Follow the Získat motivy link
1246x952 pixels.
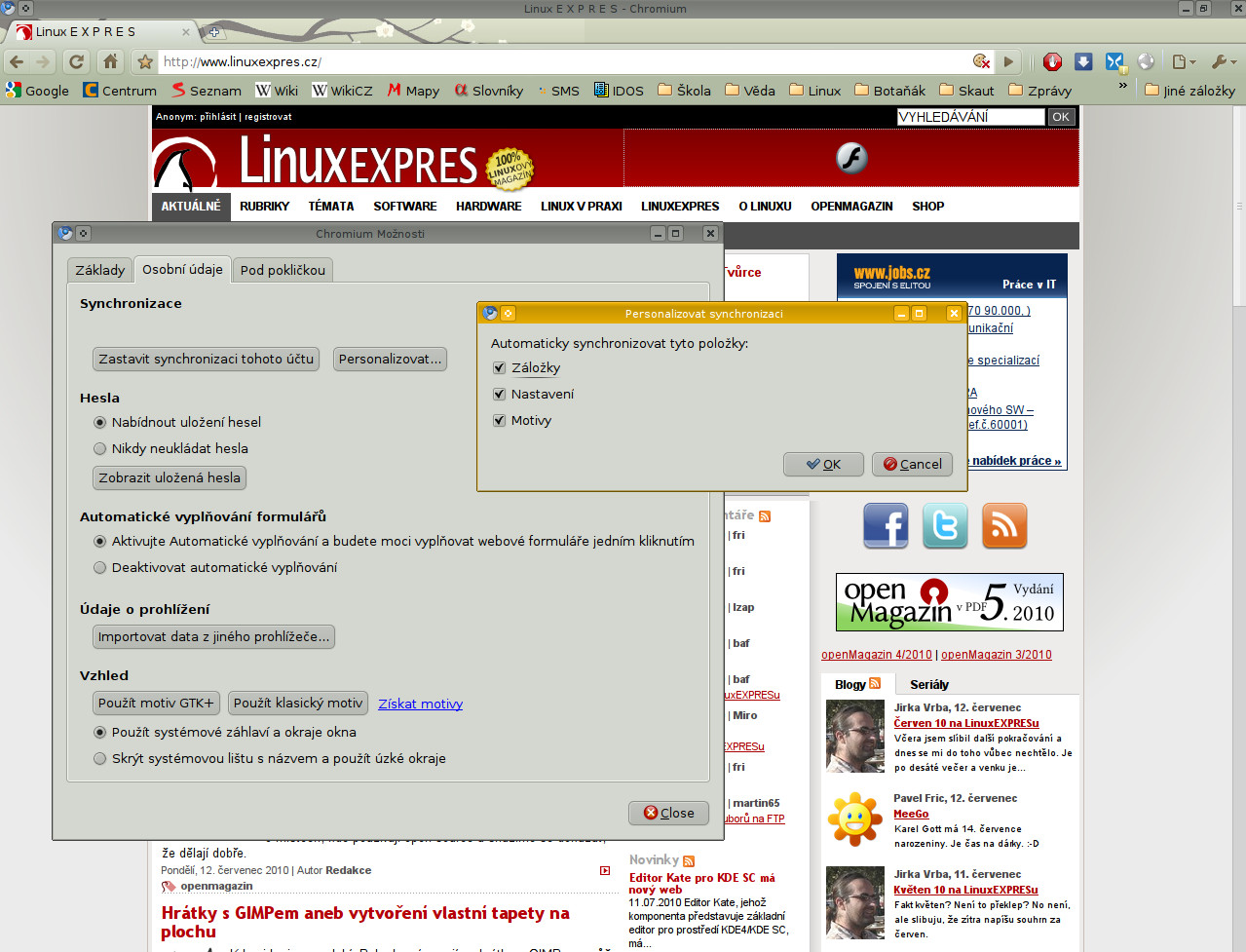[x=421, y=704]
